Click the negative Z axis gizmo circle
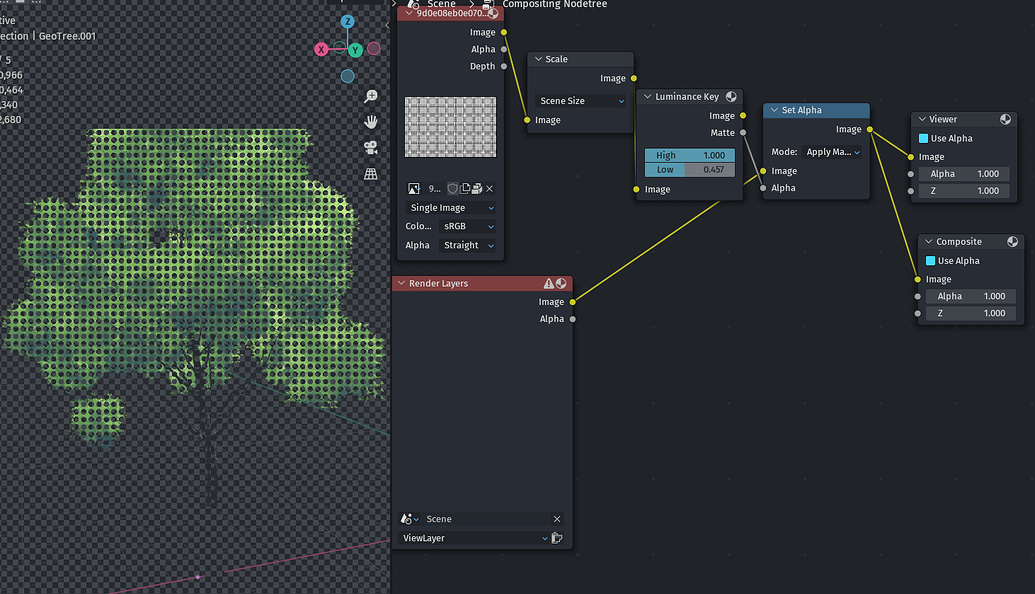 pyautogui.click(x=347, y=77)
